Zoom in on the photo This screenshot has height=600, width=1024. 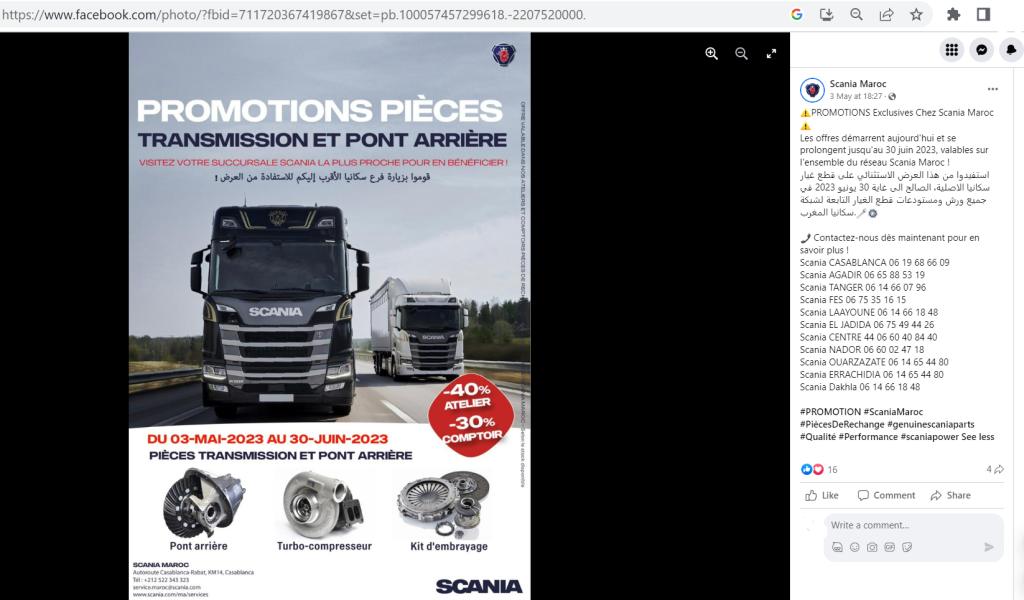711,54
